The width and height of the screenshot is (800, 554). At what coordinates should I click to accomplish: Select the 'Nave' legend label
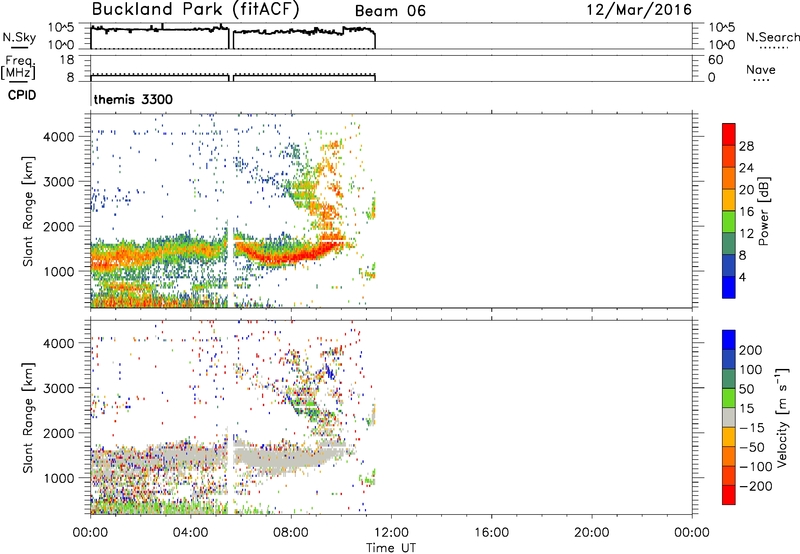click(x=760, y=69)
